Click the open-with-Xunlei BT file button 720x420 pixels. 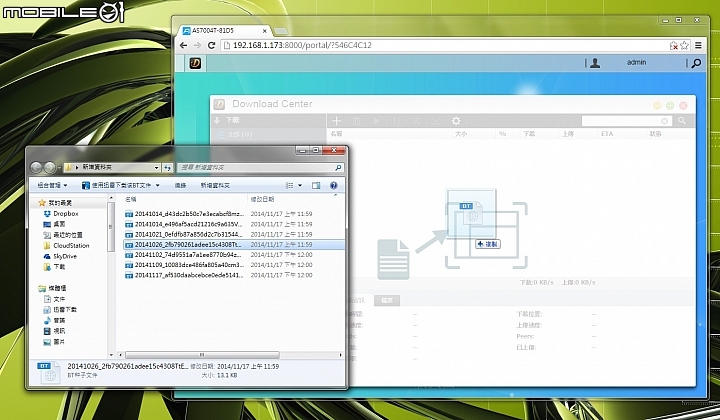click(x=116, y=185)
